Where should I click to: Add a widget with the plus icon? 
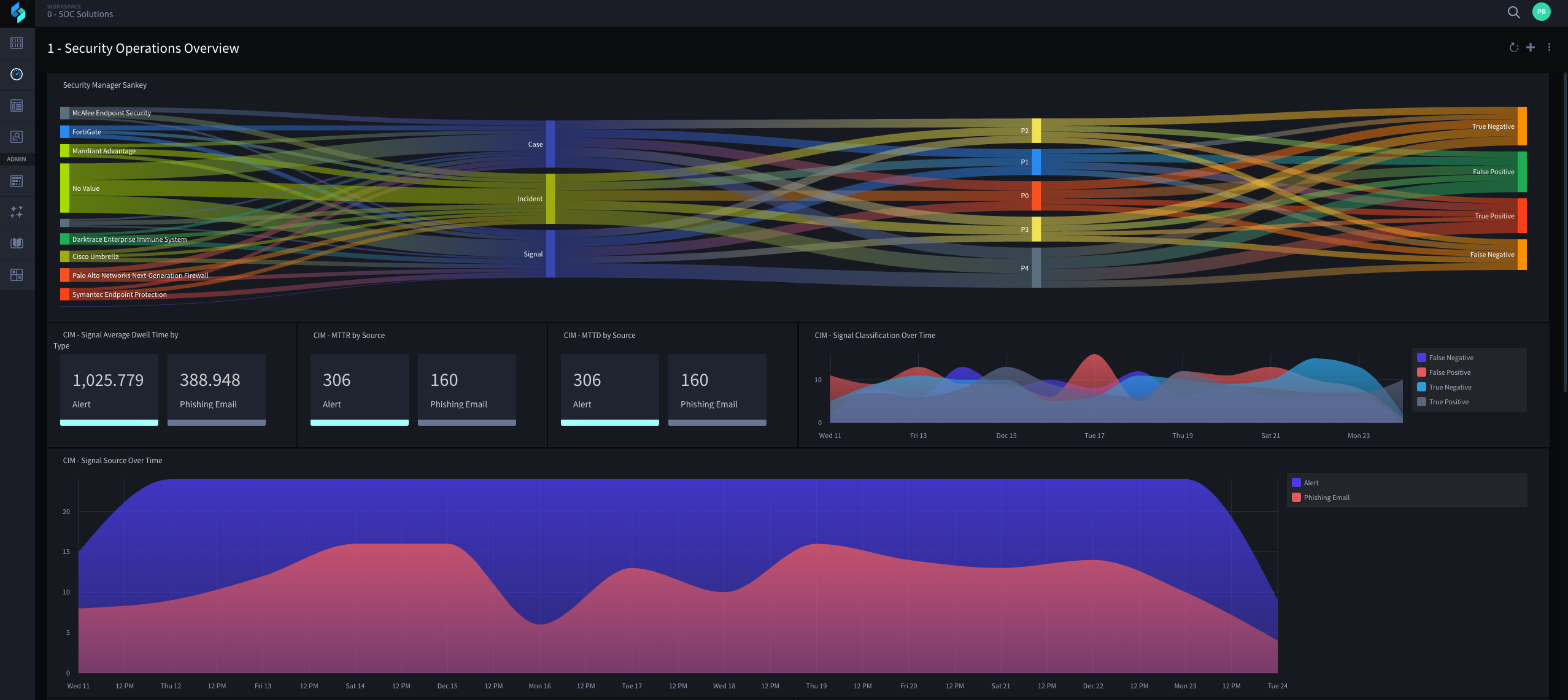(x=1531, y=48)
